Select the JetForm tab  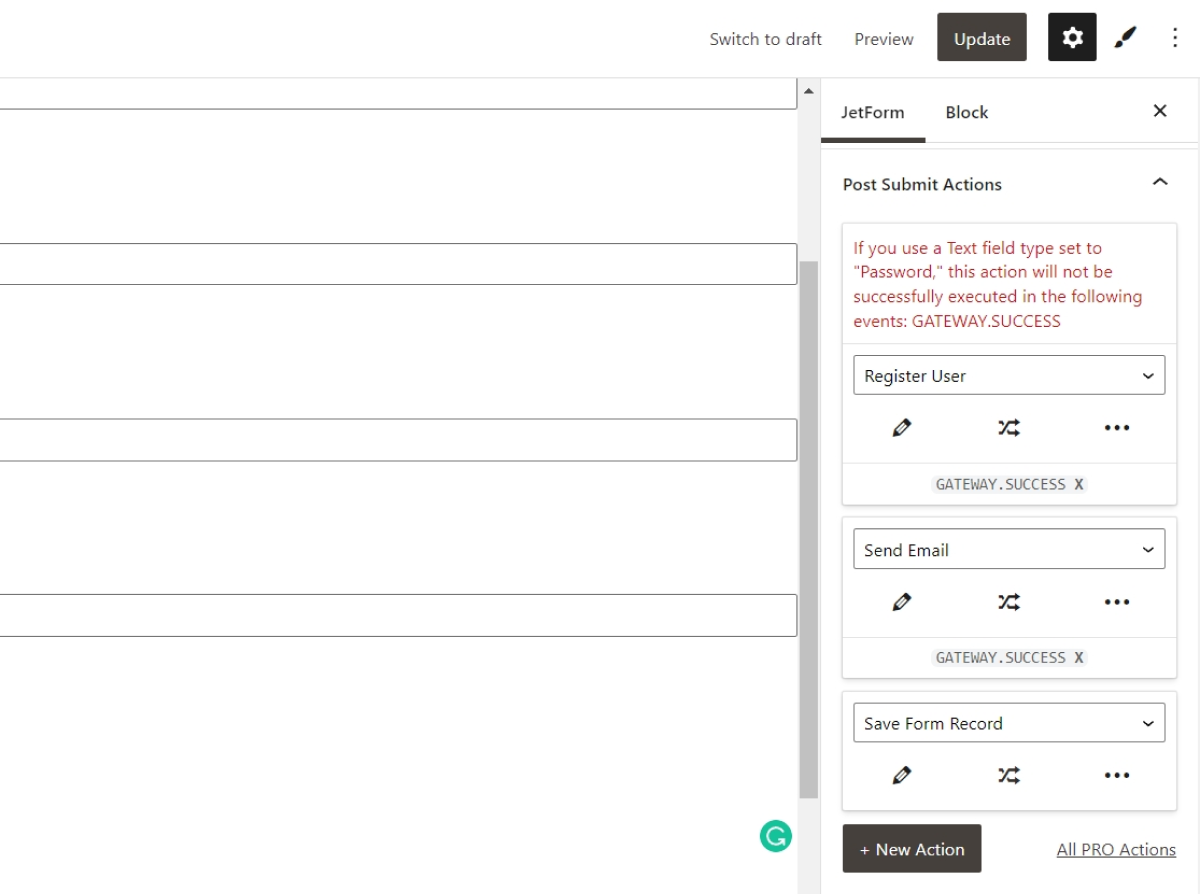(872, 112)
